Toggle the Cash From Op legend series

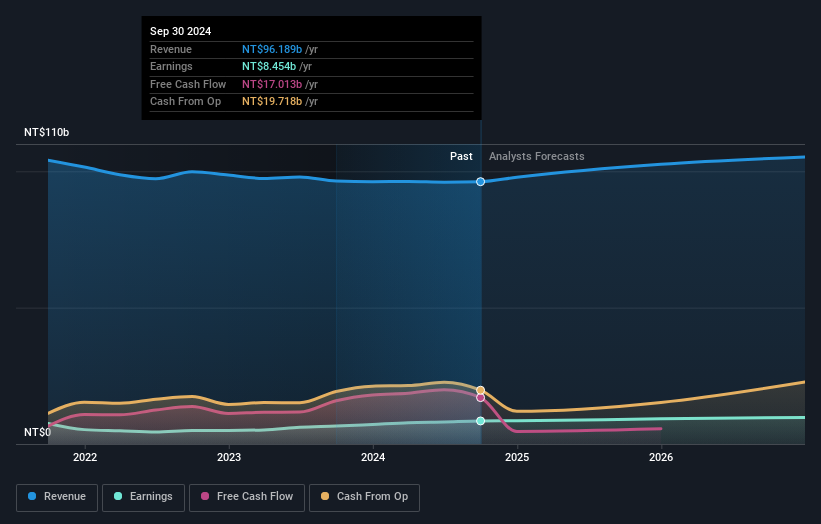tap(364, 497)
